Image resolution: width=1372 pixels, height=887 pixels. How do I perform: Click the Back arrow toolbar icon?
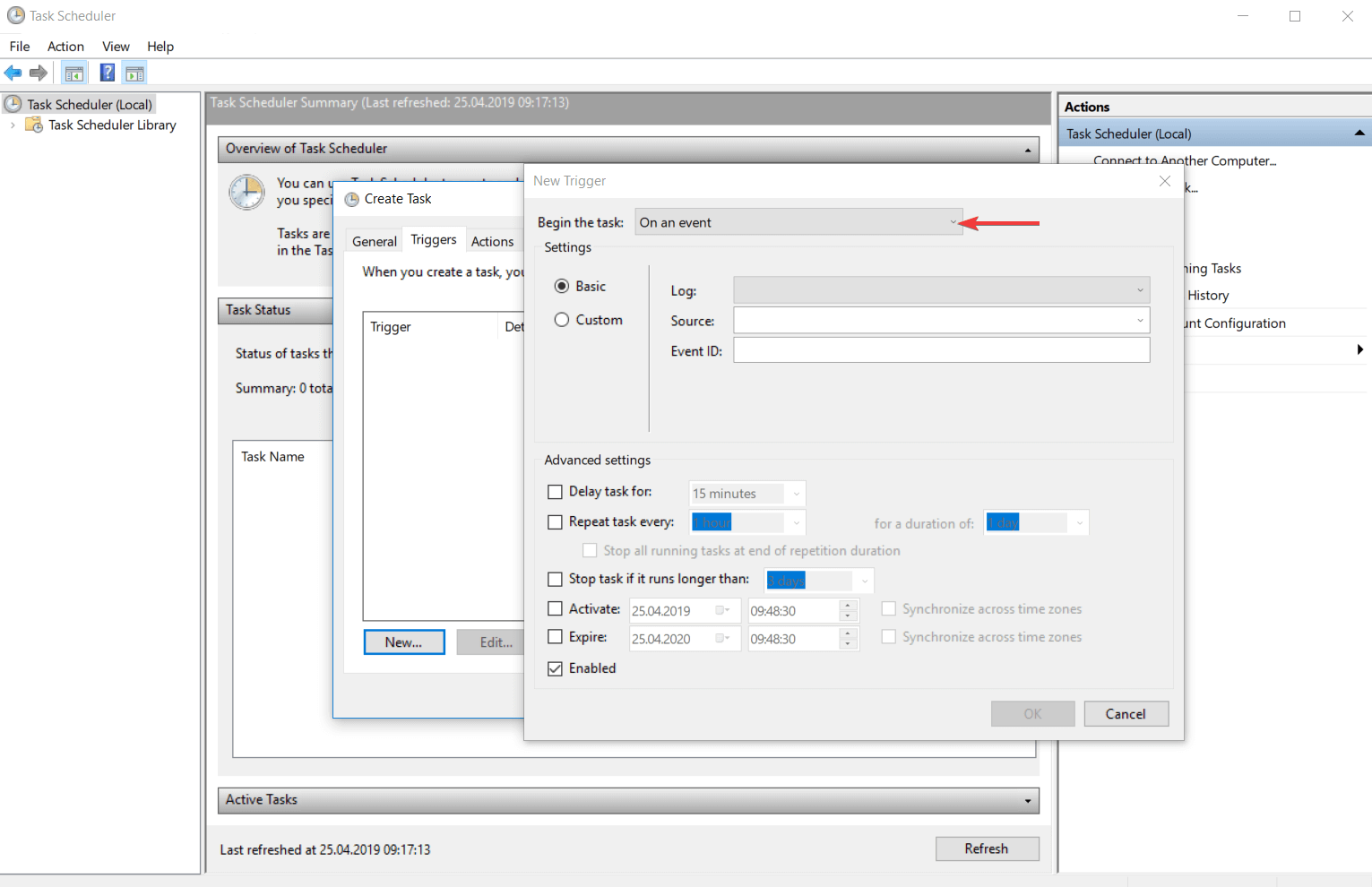[x=13, y=73]
